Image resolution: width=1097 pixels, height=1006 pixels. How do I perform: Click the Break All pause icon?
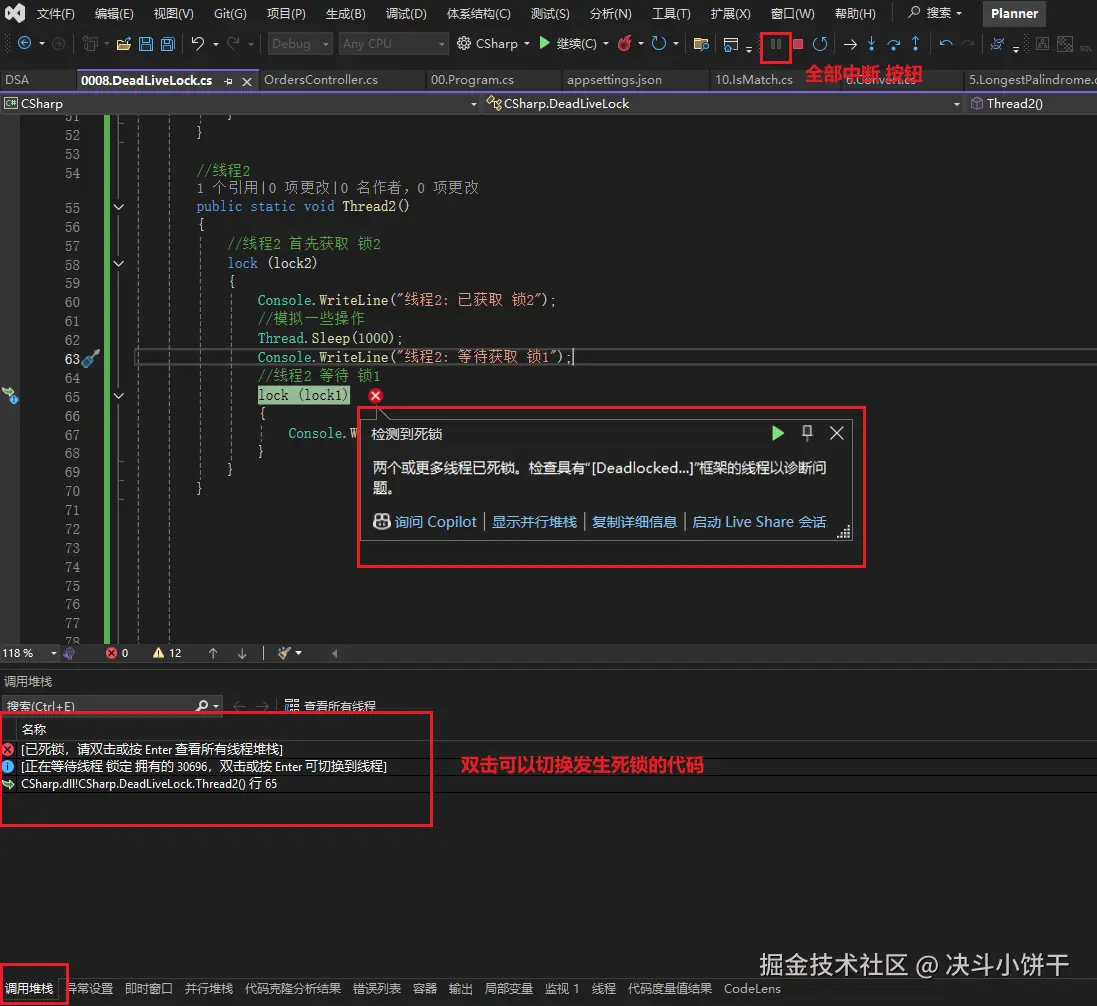[x=775, y=44]
